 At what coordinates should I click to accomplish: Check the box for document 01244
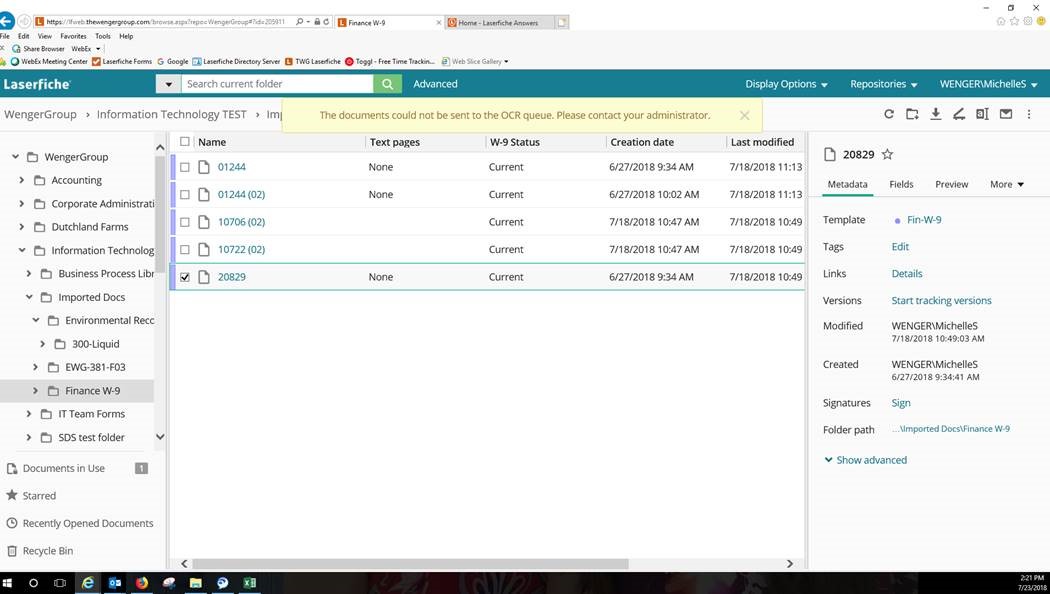click(x=185, y=167)
